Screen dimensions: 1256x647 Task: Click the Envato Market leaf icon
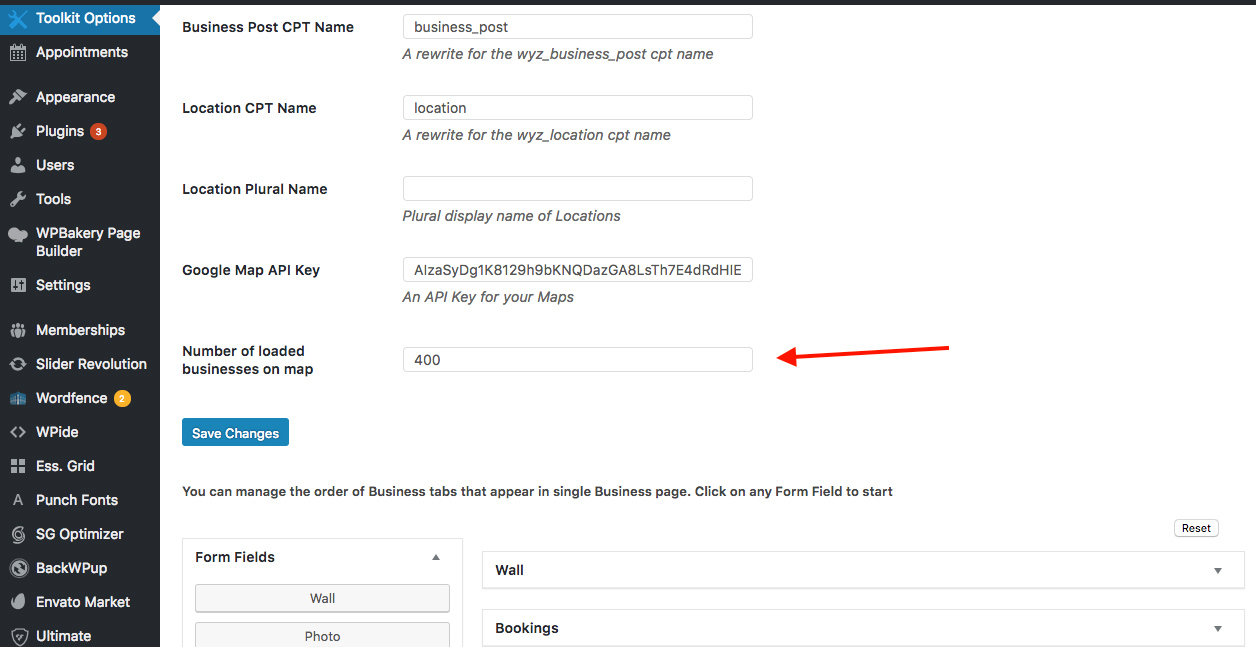[18, 602]
